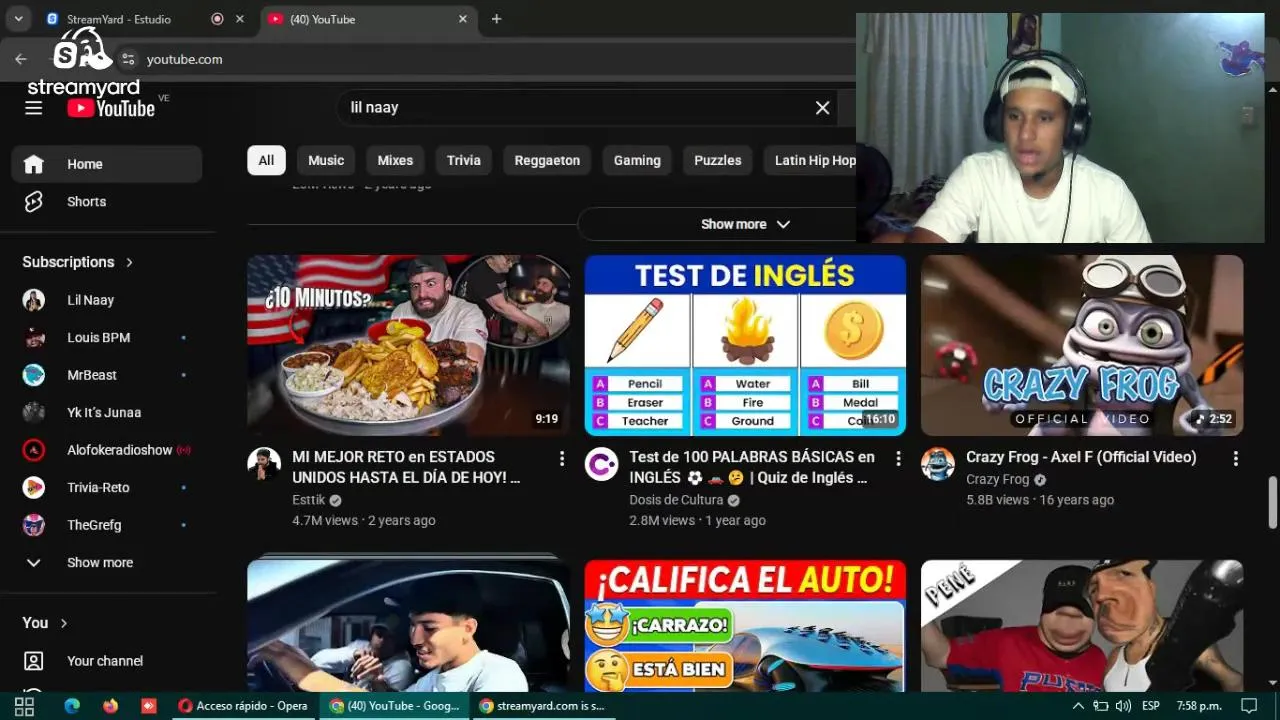Image resolution: width=1280 pixels, height=720 pixels.
Task: Select the Music filter chip
Action: [x=326, y=160]
